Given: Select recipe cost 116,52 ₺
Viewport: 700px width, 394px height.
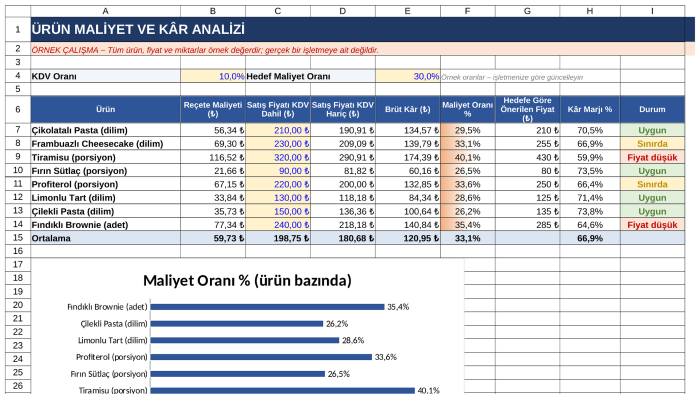Looking at the screenshot, I should (x=213, y=157).
